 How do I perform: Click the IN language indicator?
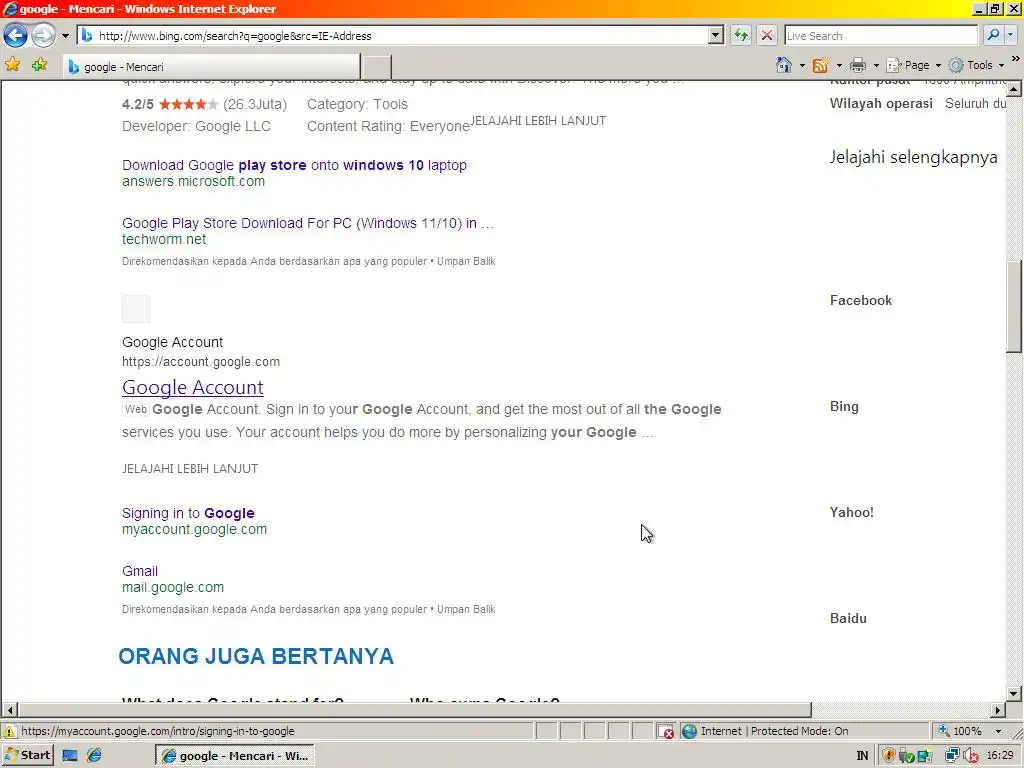click(862, 756)
